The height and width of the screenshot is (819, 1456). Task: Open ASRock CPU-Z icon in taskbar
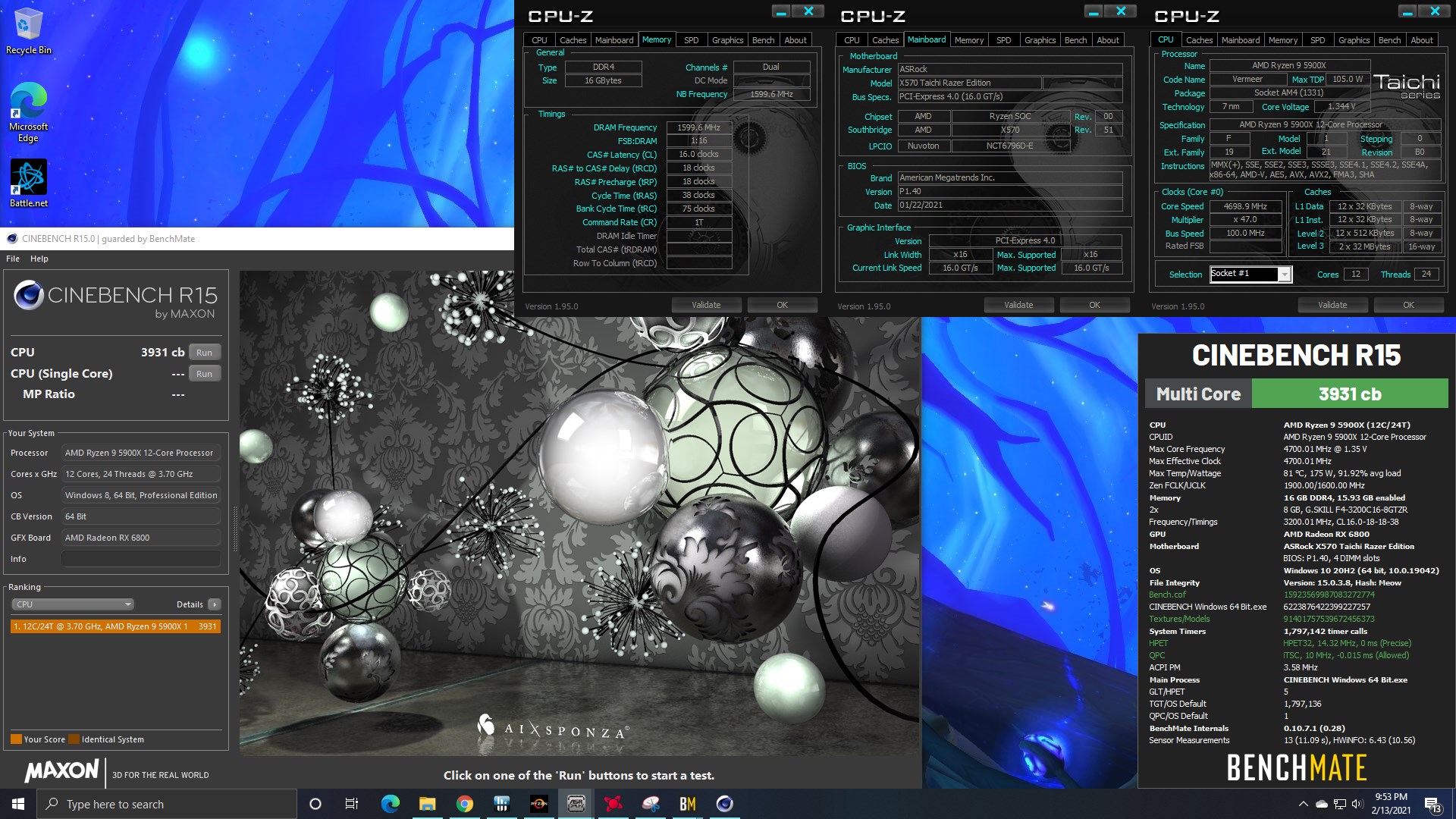pos(576,804)
